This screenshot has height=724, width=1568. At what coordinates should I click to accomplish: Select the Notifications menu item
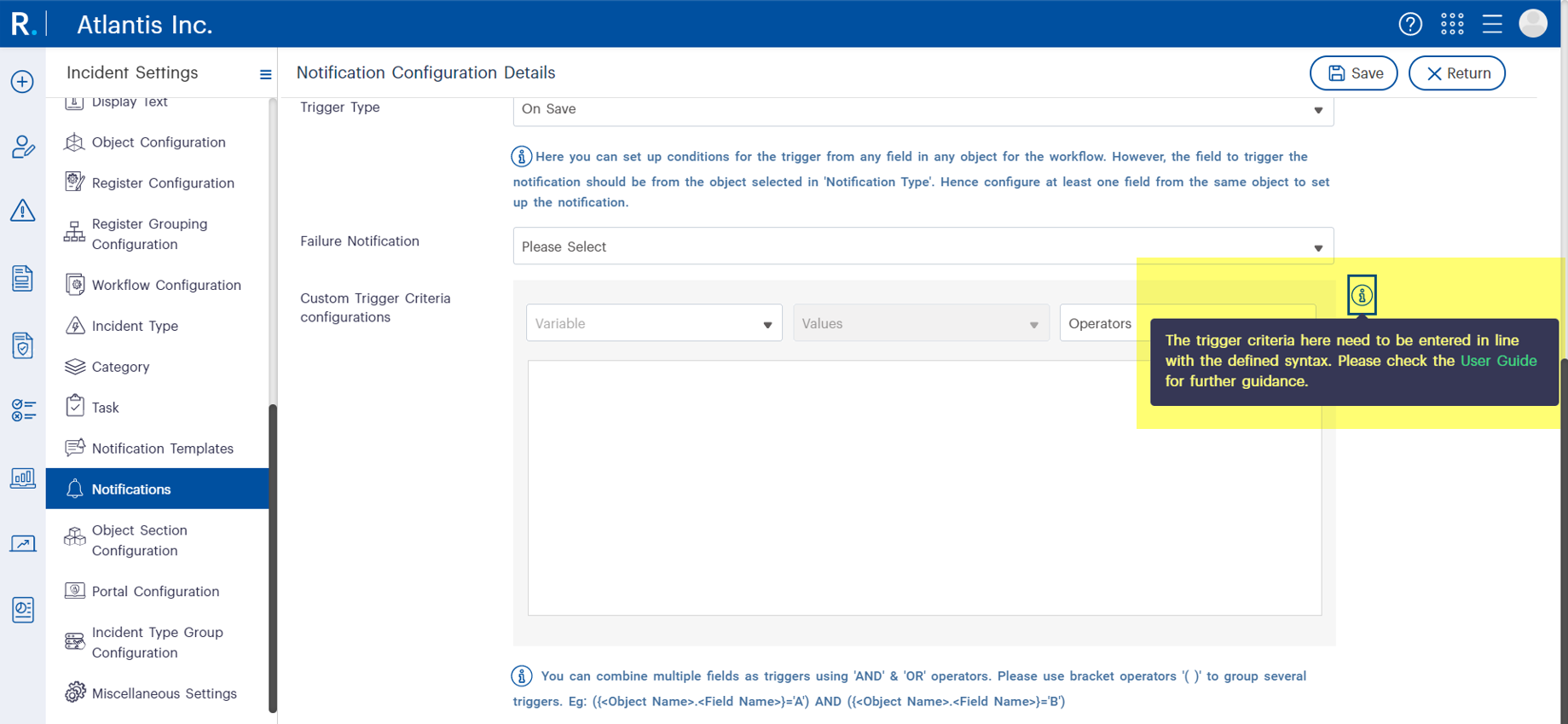(158, 489)
